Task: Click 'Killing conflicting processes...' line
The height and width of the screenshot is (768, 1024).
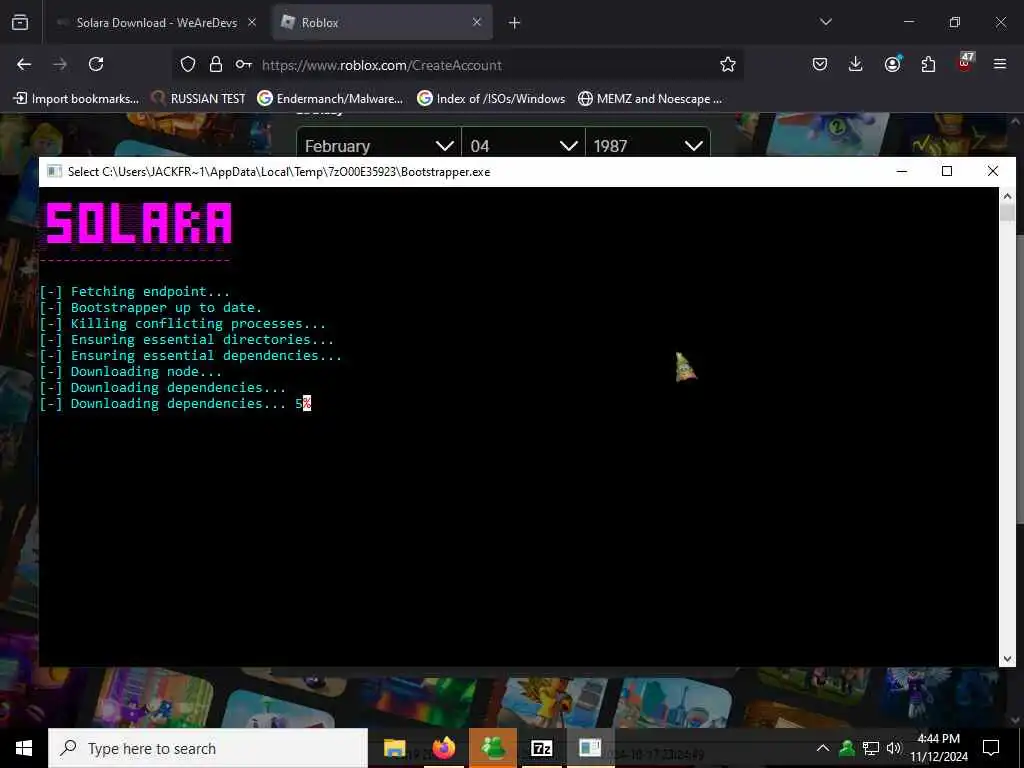Action: (183, 324)
